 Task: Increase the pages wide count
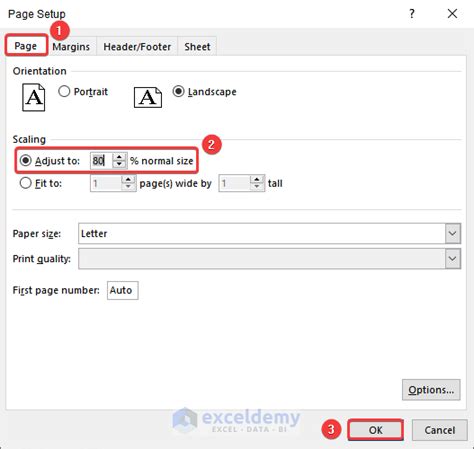[128, 179]
